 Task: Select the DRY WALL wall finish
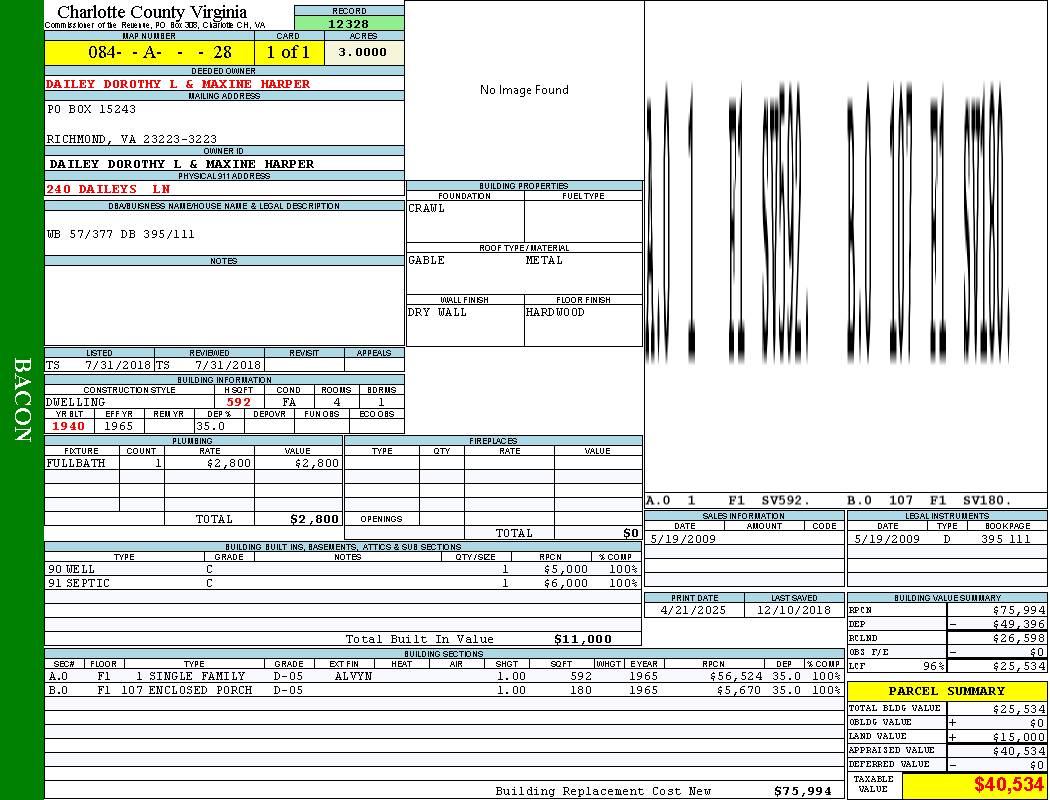click(437, 312)
